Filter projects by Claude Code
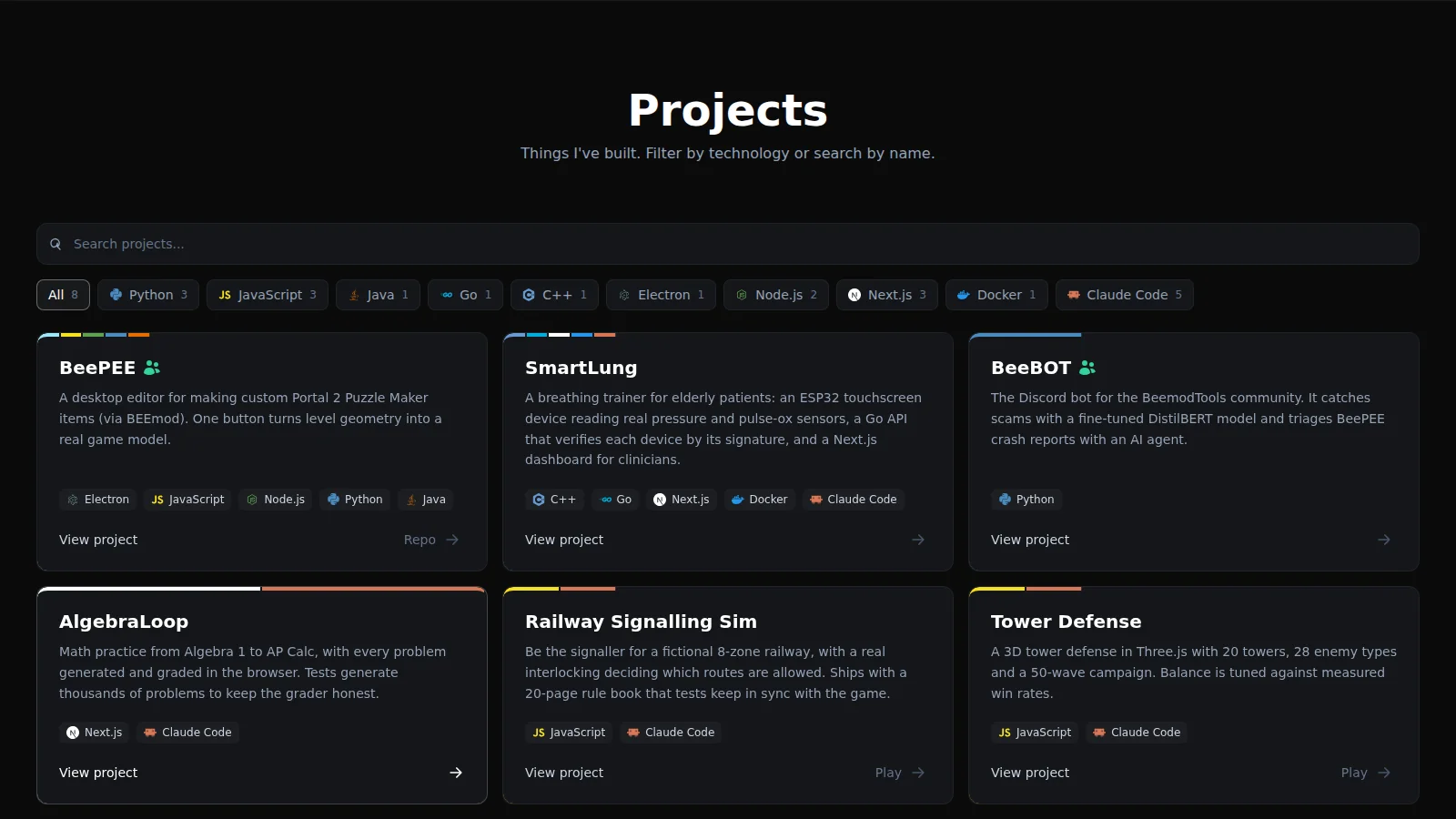 click(1125, 295)
